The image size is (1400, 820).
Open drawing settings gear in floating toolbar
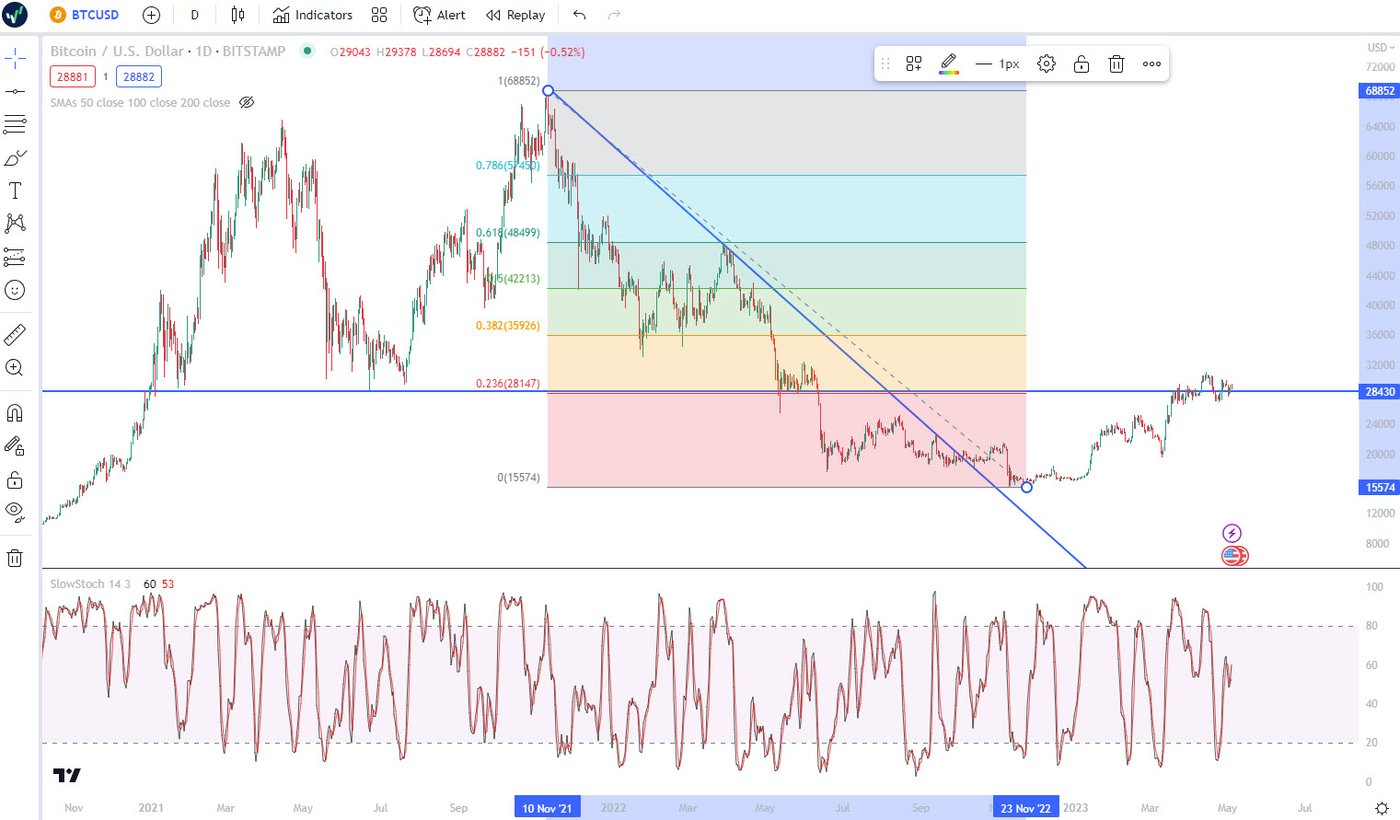[x=1046, y=64]
